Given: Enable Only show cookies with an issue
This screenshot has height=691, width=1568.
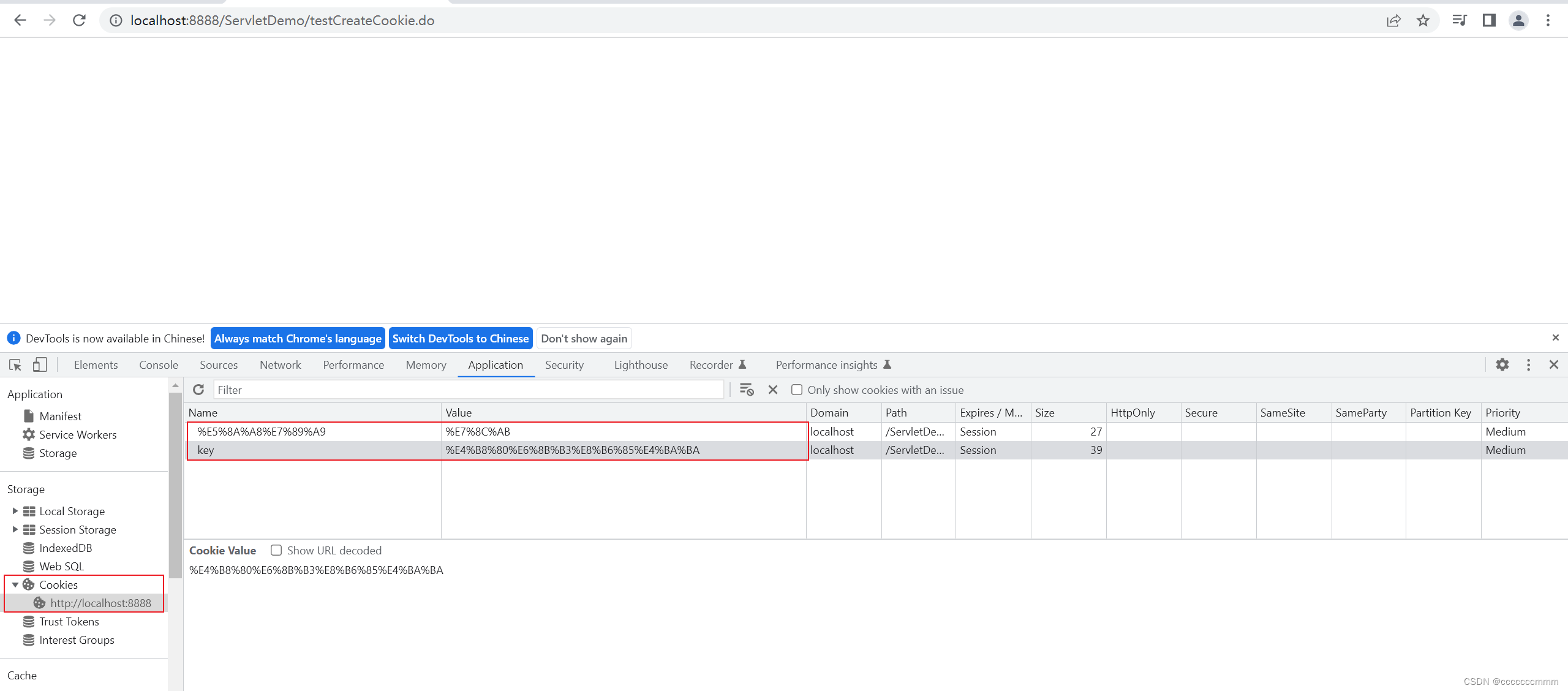Looking at the screenshot, I should (797, 390).
